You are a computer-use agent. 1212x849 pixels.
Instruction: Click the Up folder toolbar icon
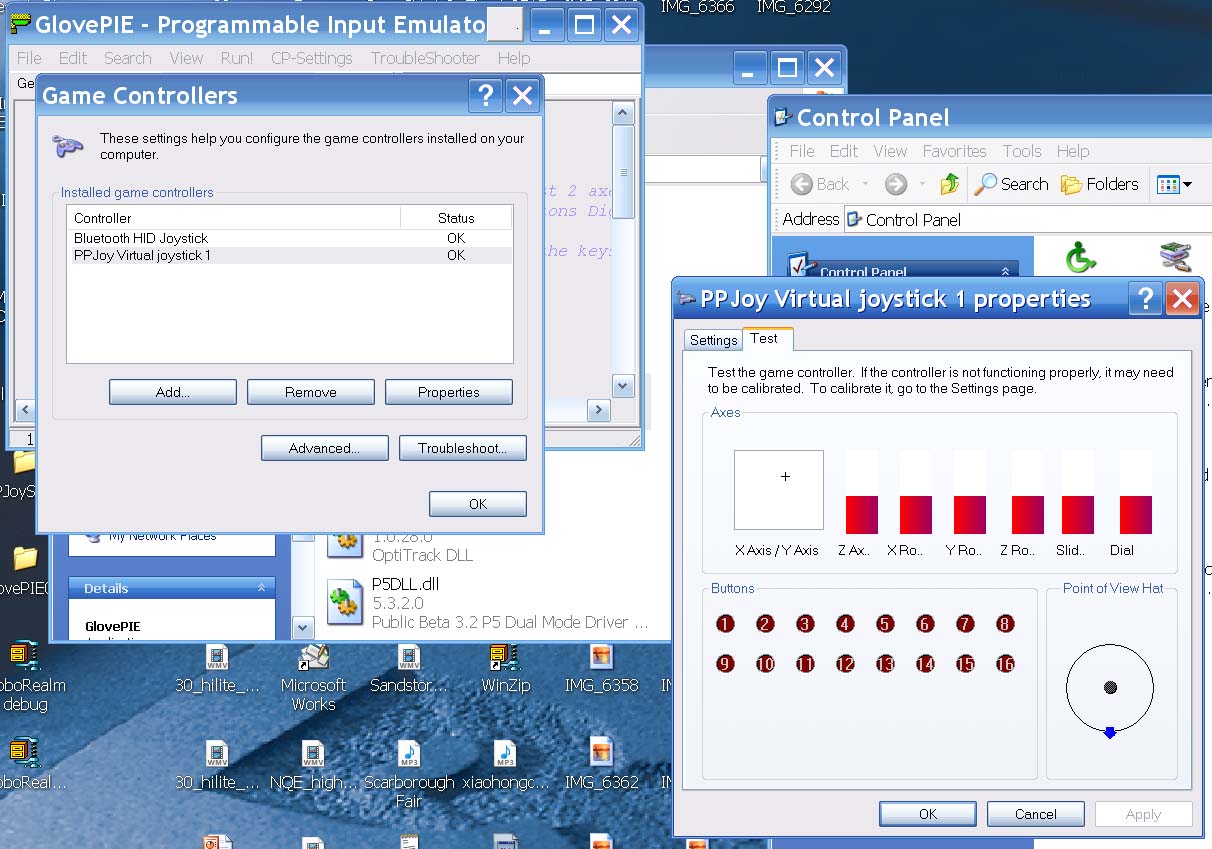point(949,184)
